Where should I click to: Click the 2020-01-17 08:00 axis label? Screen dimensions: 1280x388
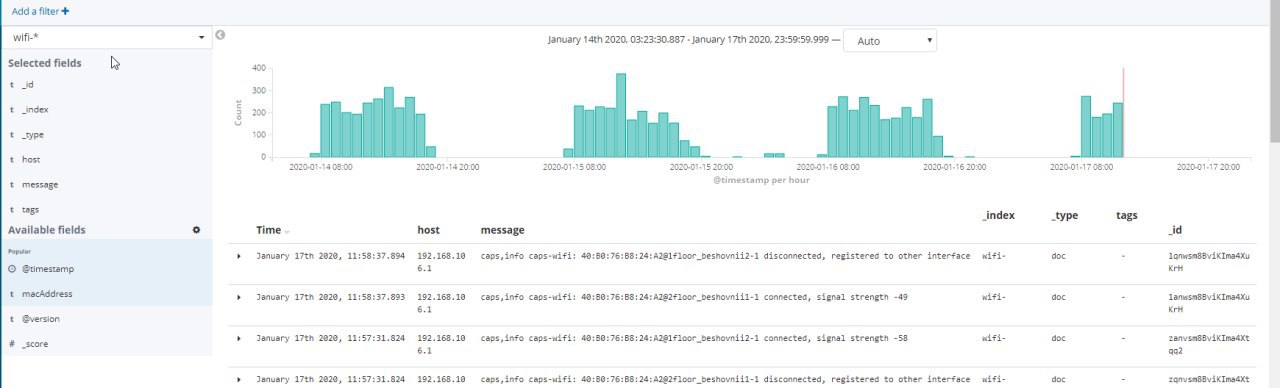click(1082, 167)
